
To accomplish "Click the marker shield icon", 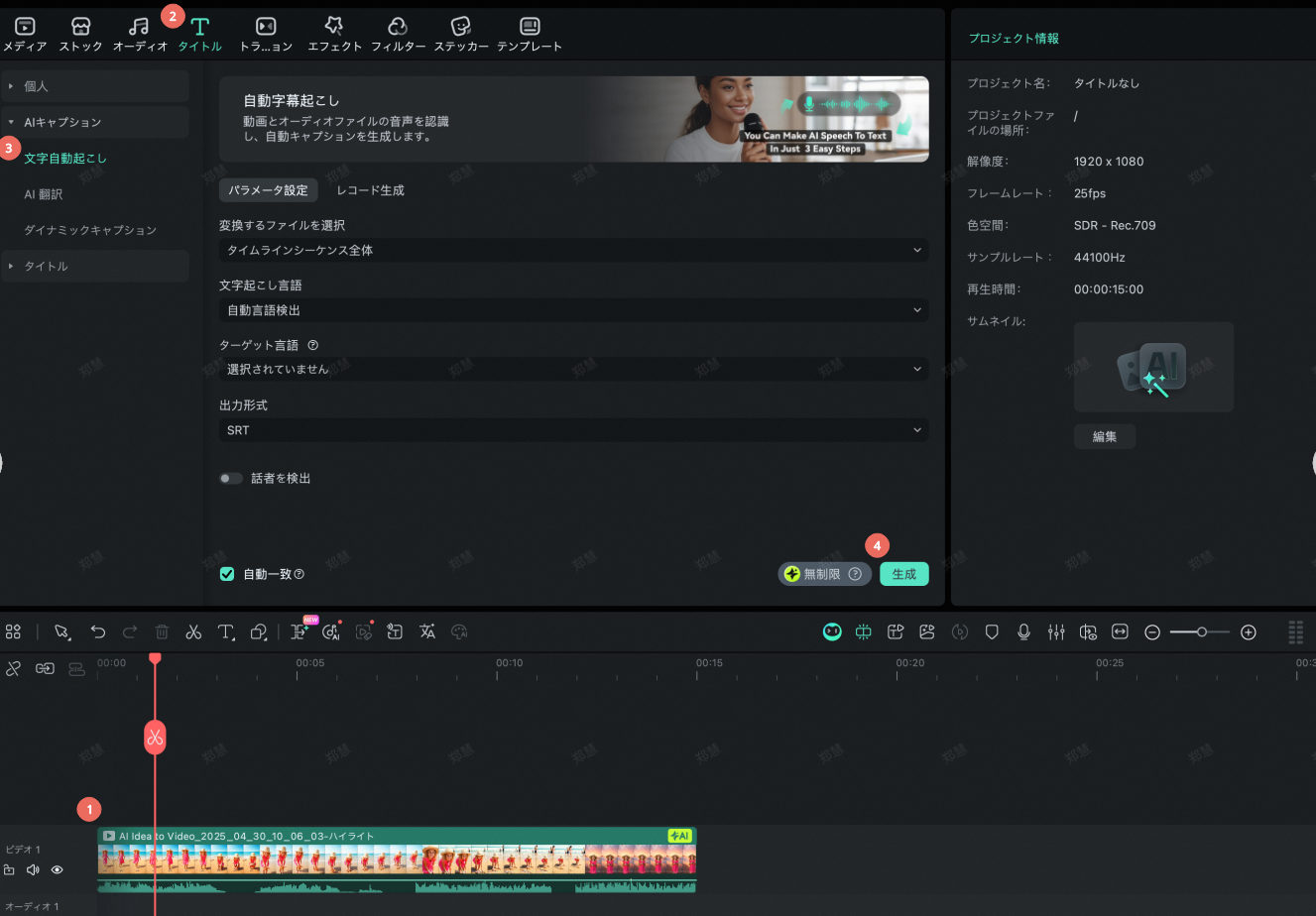I will tap(992, 631).
